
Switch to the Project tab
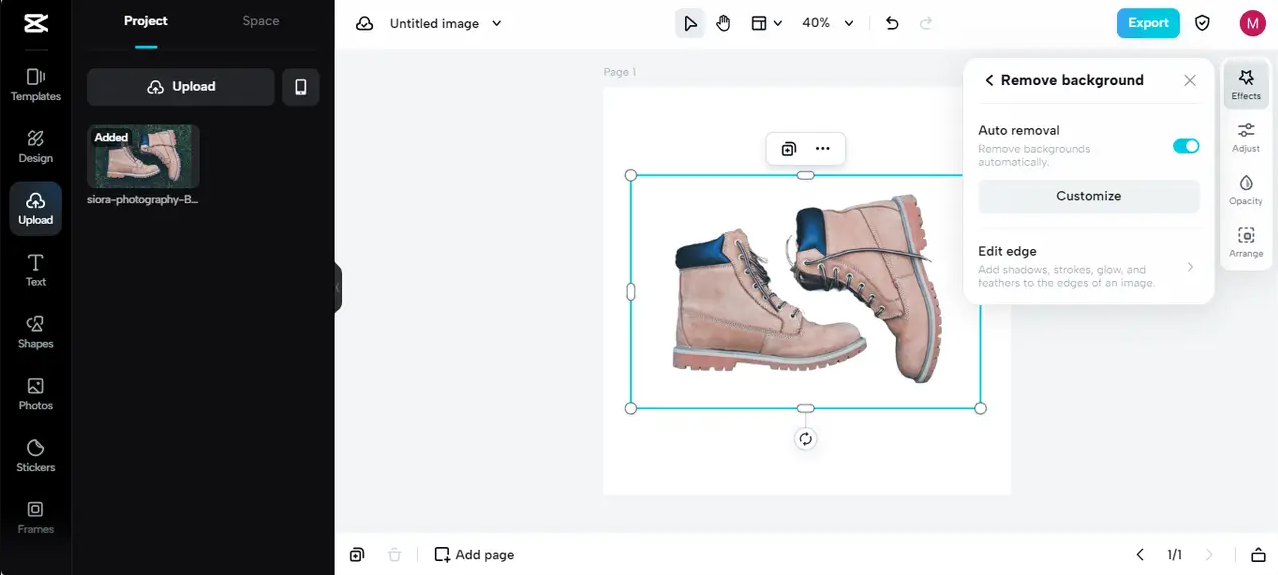click(146, 21)
